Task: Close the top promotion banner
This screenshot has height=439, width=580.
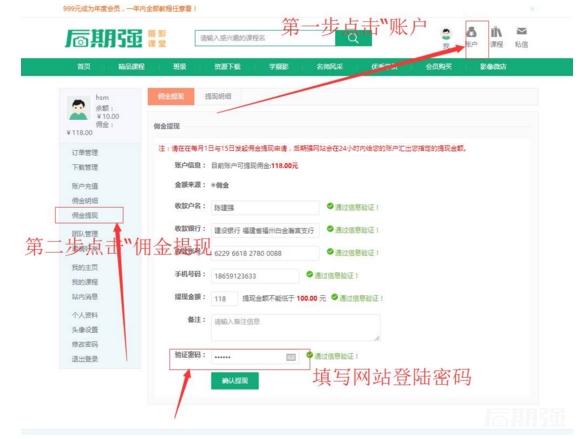Action: [x=532, y=9]
